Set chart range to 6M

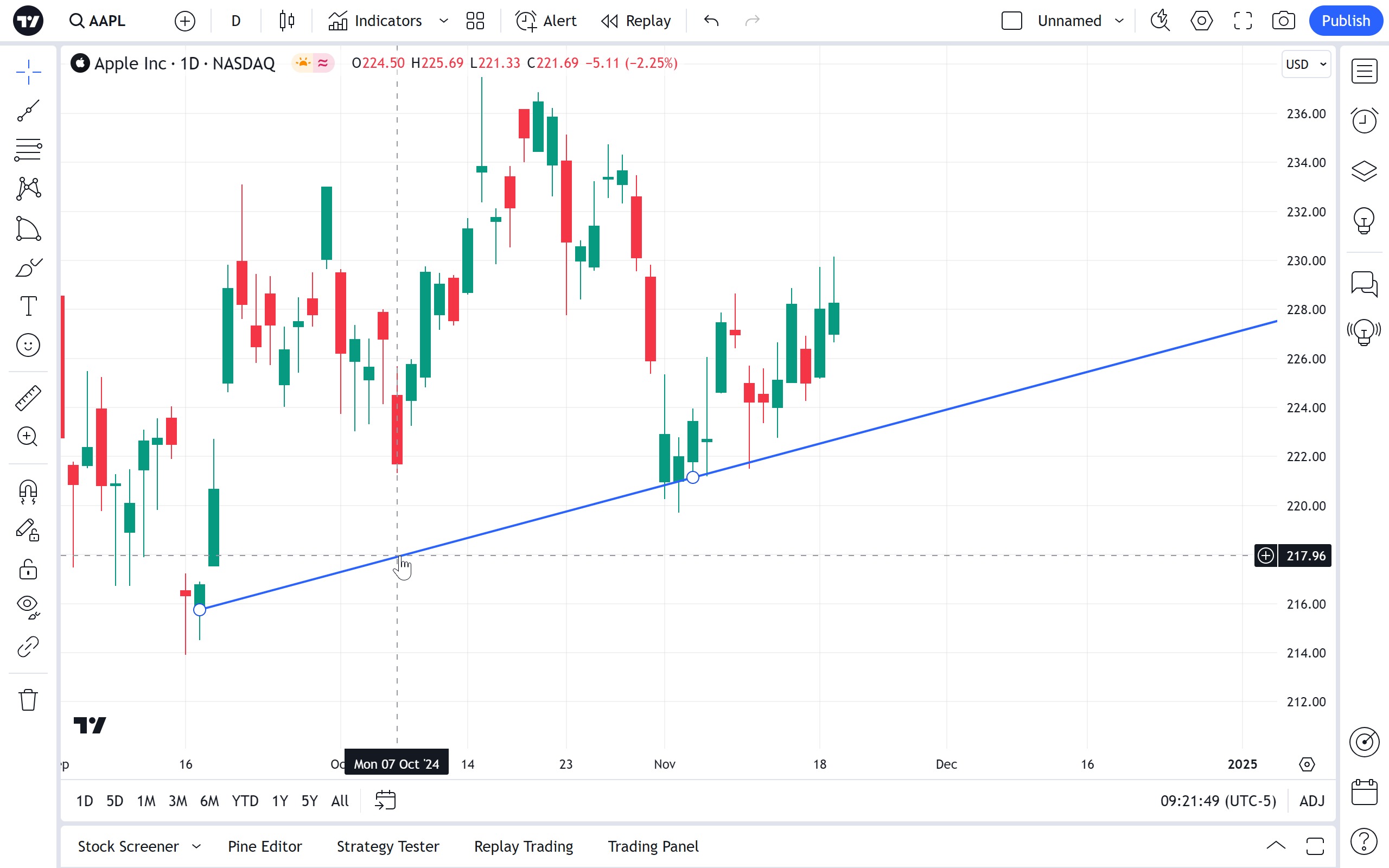[x=209, y=801]
